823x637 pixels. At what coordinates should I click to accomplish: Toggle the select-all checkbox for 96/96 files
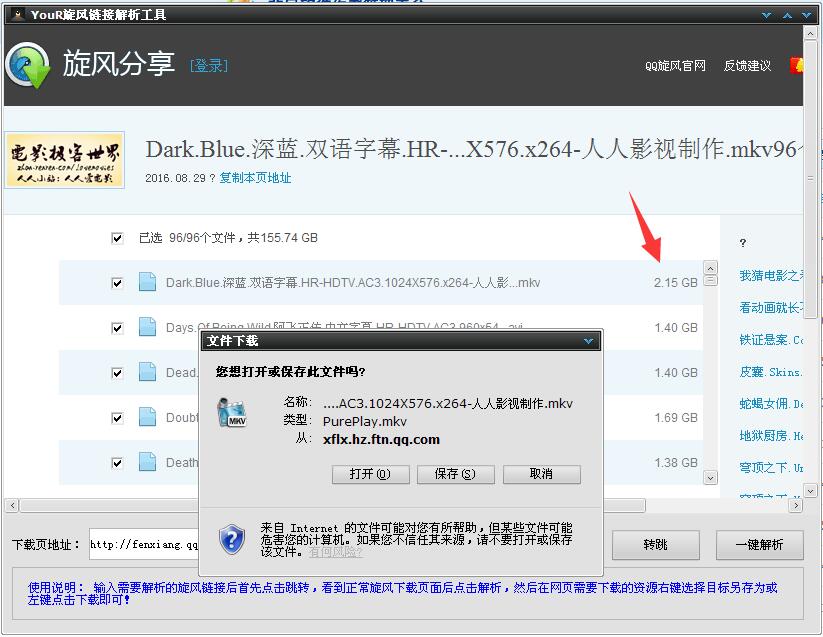pos(117,238)
